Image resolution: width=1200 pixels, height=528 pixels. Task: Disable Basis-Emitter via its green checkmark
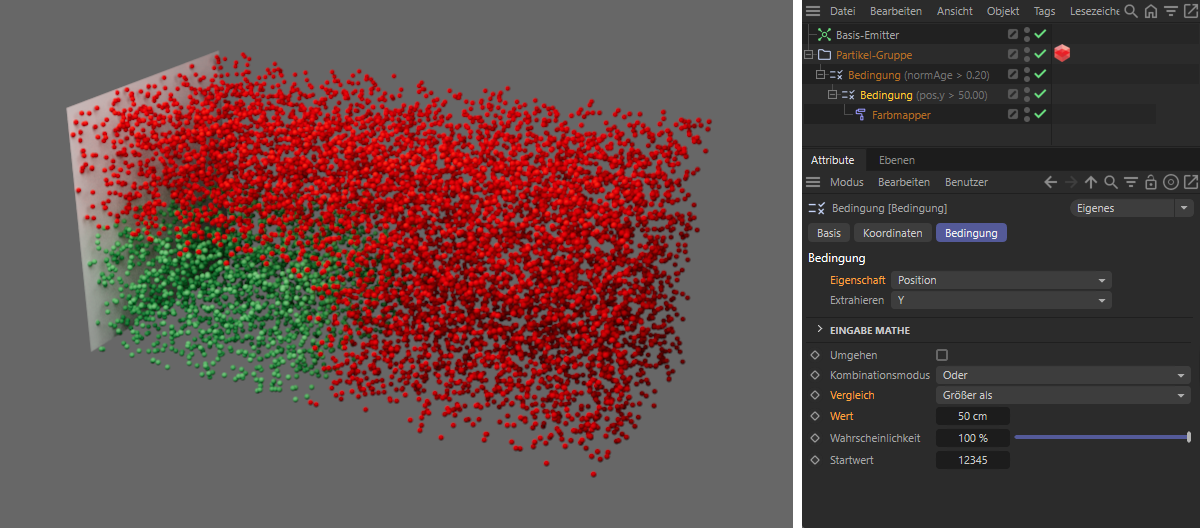[1040, 35]
